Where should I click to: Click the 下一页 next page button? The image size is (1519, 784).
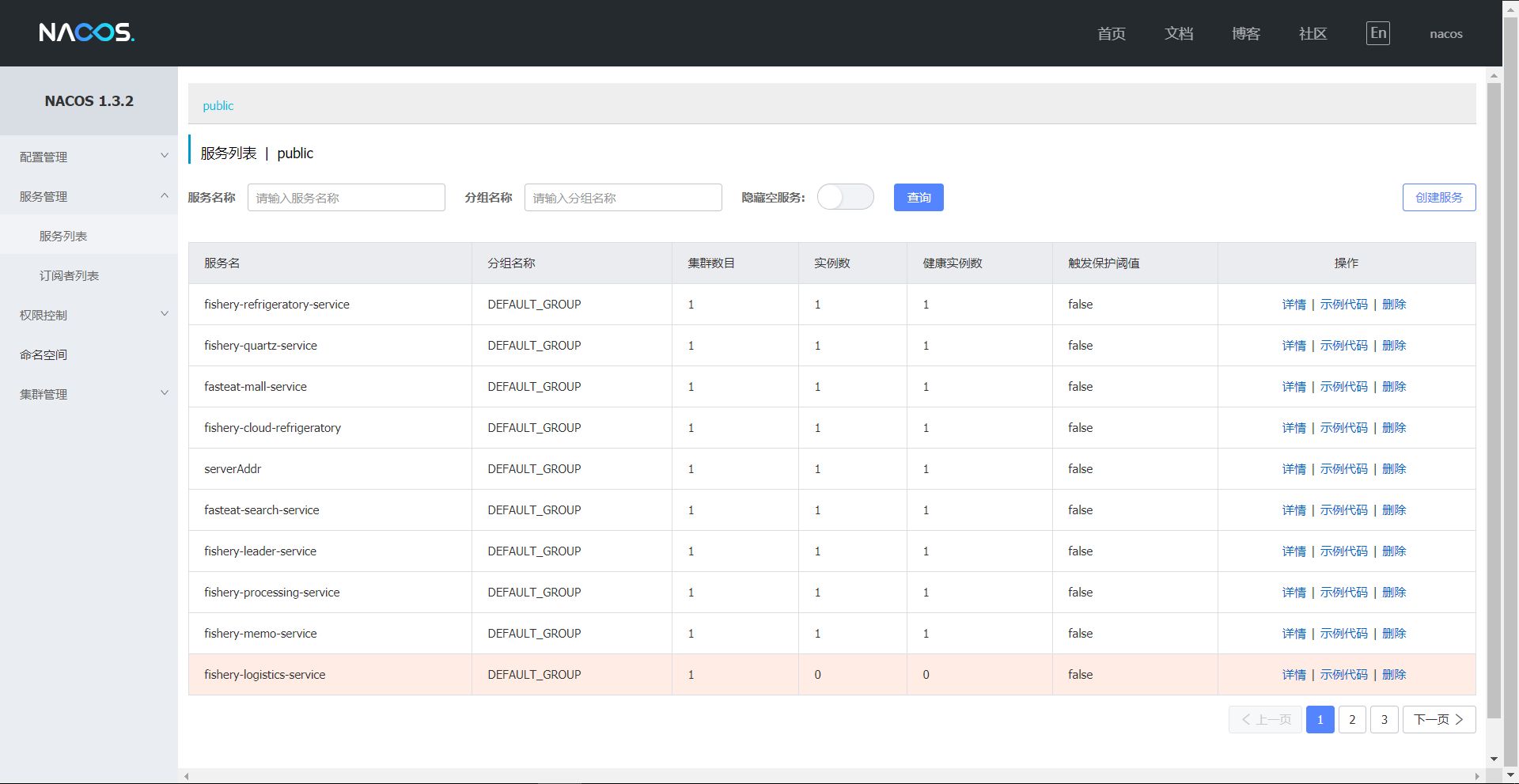pyautogui.click(x=1439, y=719)
